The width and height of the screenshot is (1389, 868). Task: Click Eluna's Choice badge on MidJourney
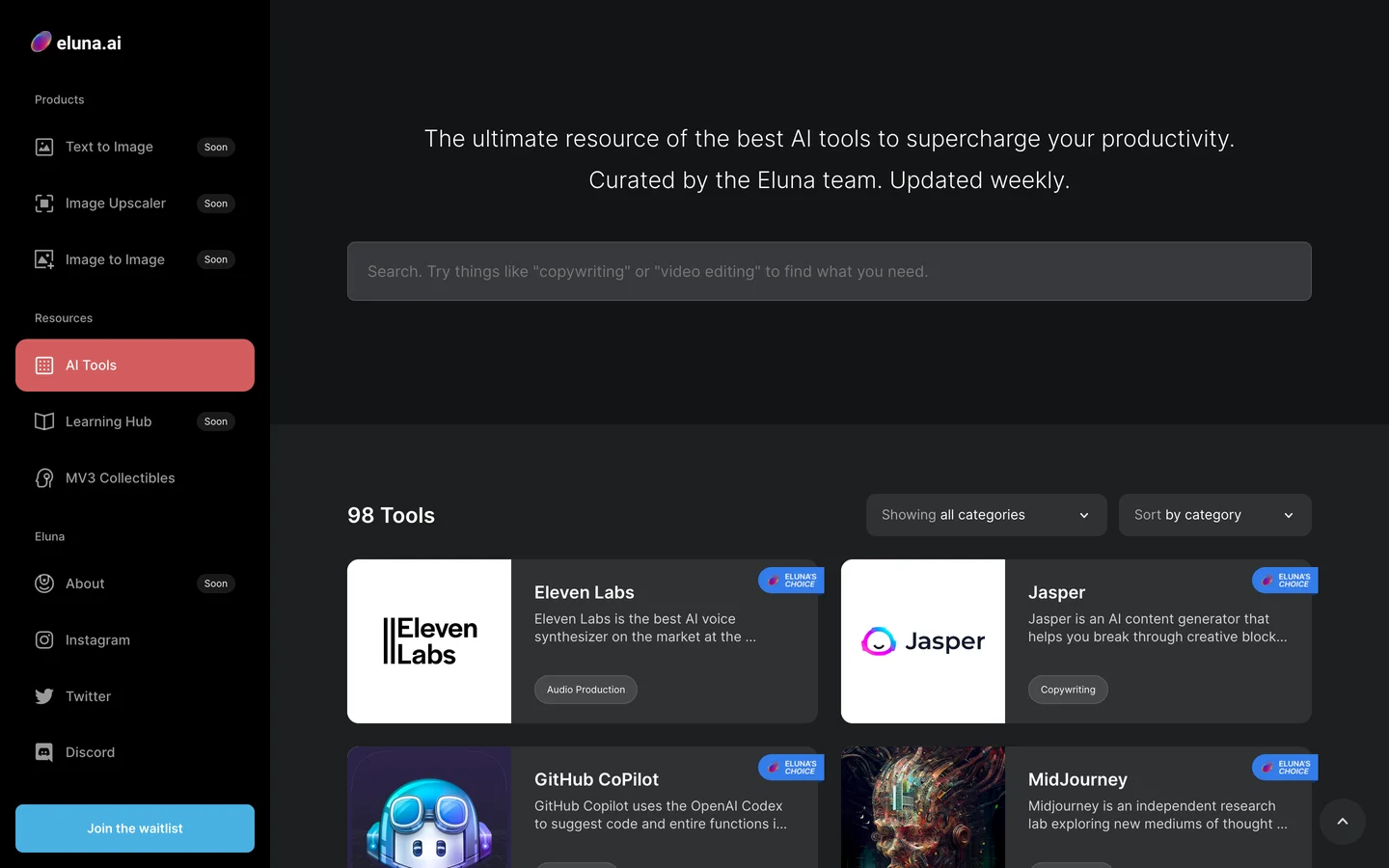point(1285,768)
